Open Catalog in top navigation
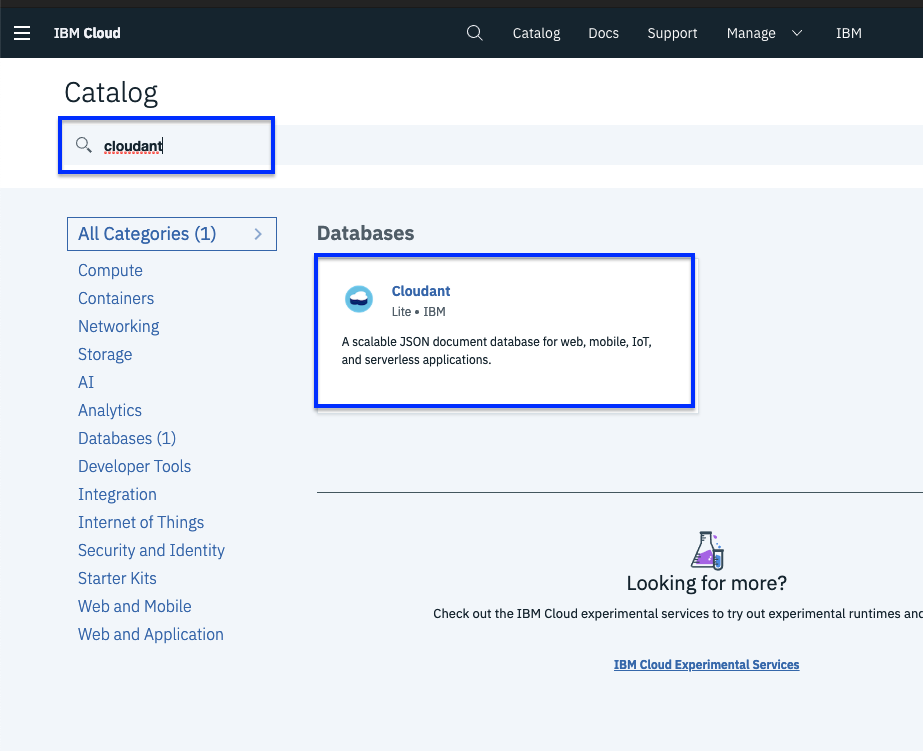 [536, 34]
